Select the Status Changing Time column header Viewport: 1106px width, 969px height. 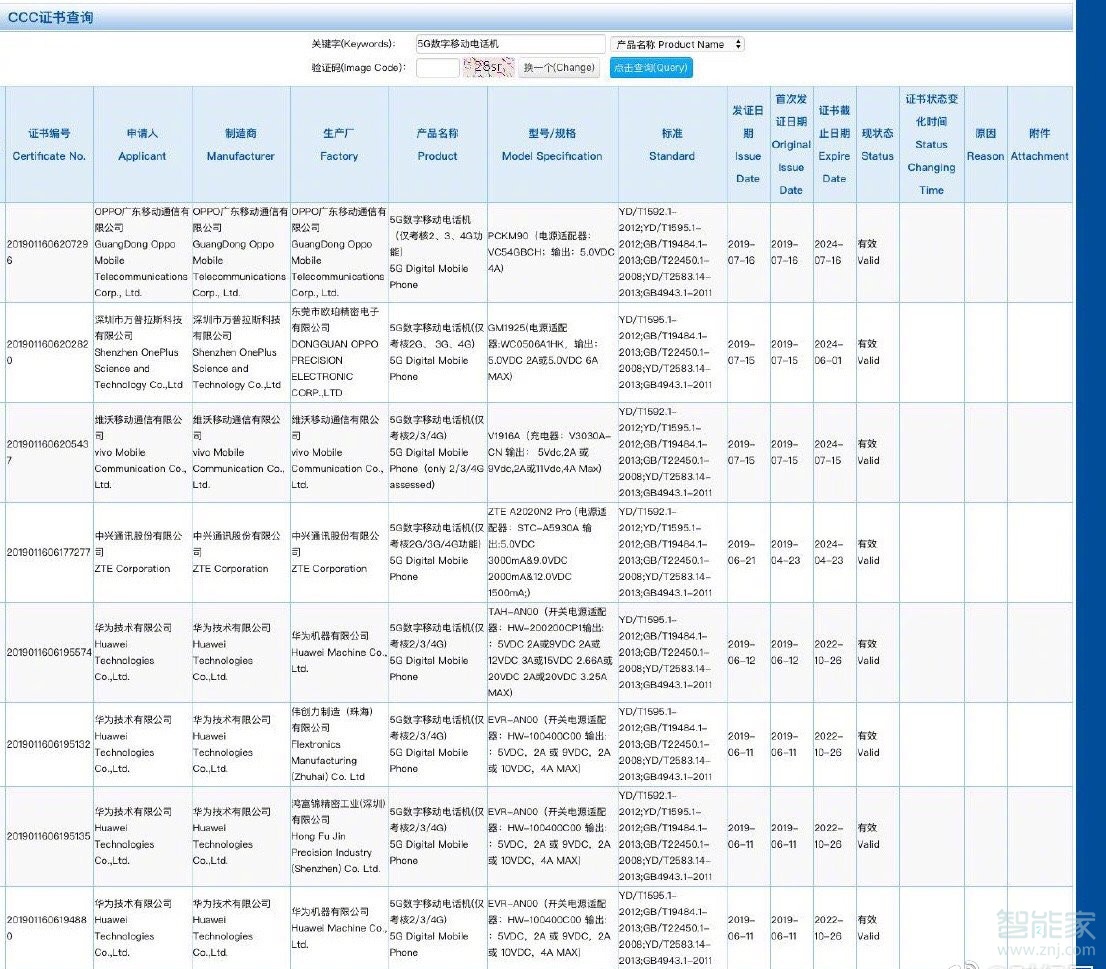pyautogui.click(x=931, y=145)
